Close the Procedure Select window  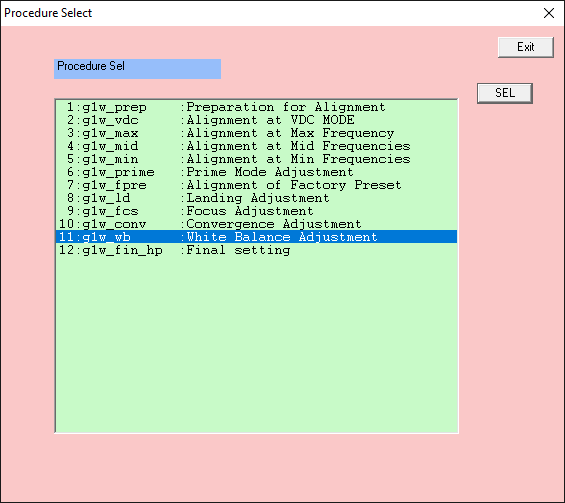(548, 13)
